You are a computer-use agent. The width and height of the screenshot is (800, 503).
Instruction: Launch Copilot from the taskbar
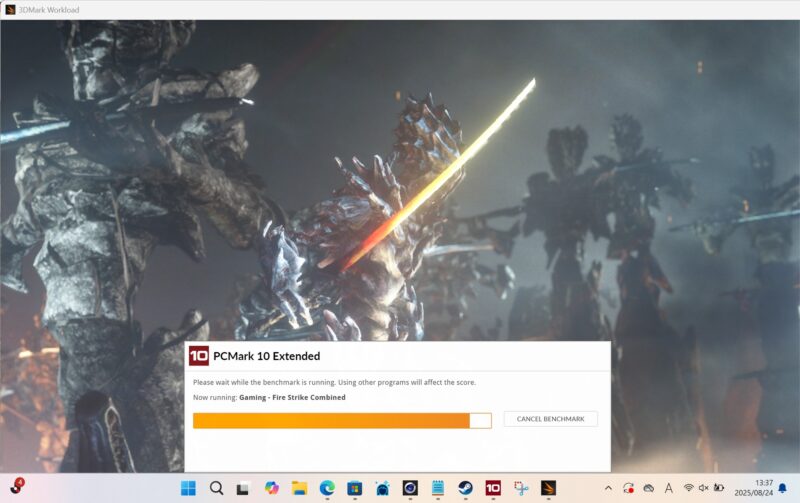(x=271, y=488)
